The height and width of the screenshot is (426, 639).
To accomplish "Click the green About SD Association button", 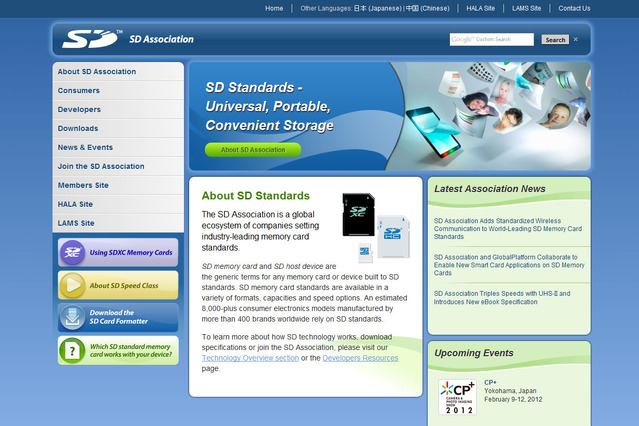I will point(253,150).
